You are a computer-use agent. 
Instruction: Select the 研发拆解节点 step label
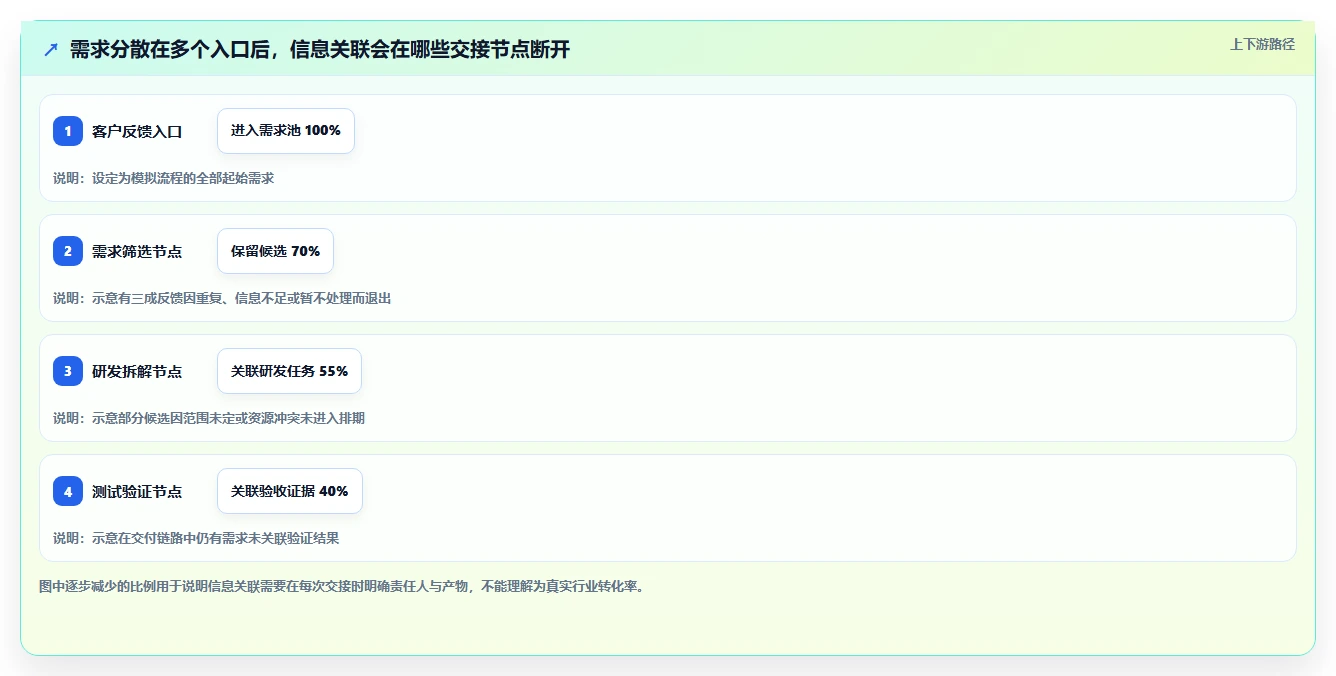tap(137, 371)
